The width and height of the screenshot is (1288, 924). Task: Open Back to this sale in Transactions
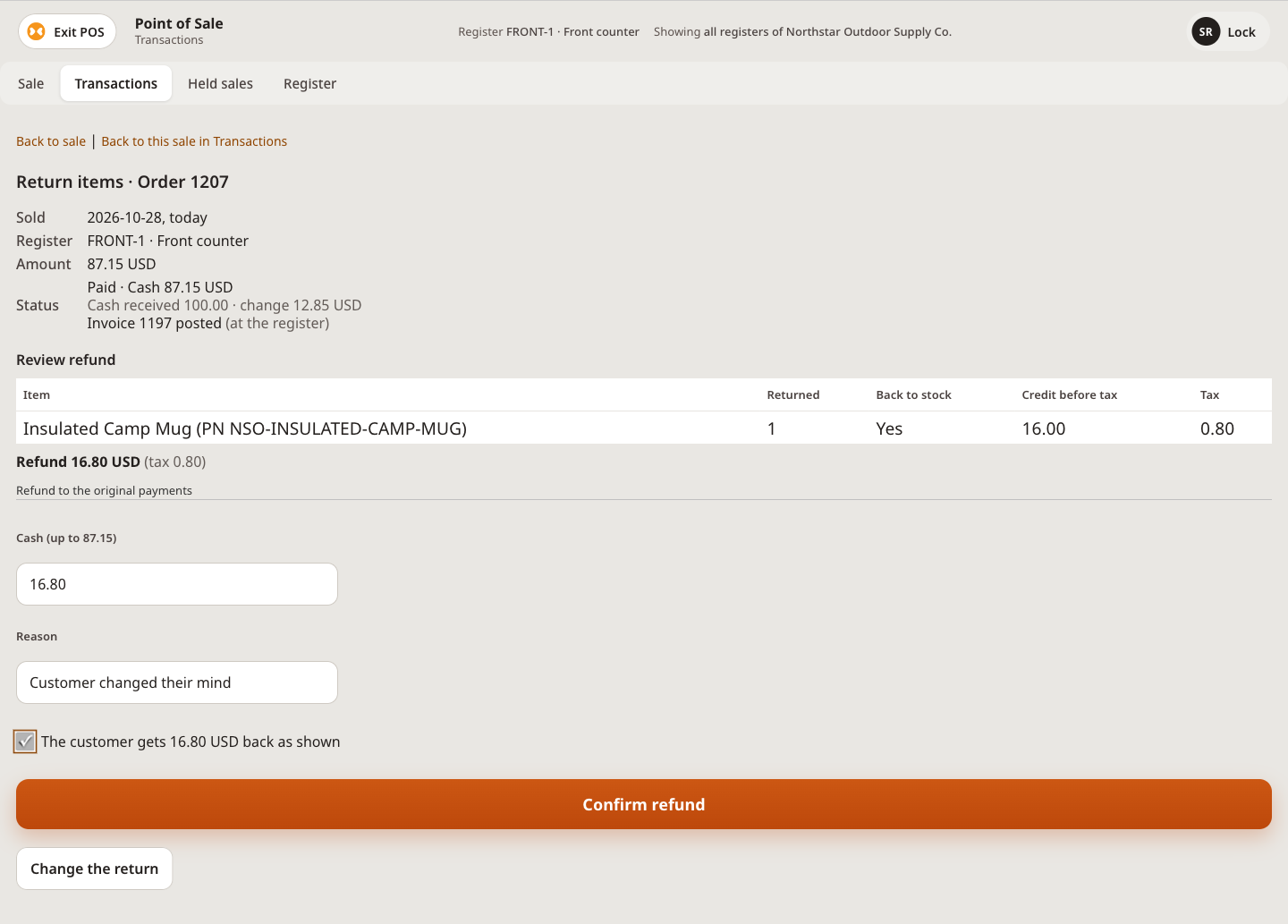tap(194, 141)
